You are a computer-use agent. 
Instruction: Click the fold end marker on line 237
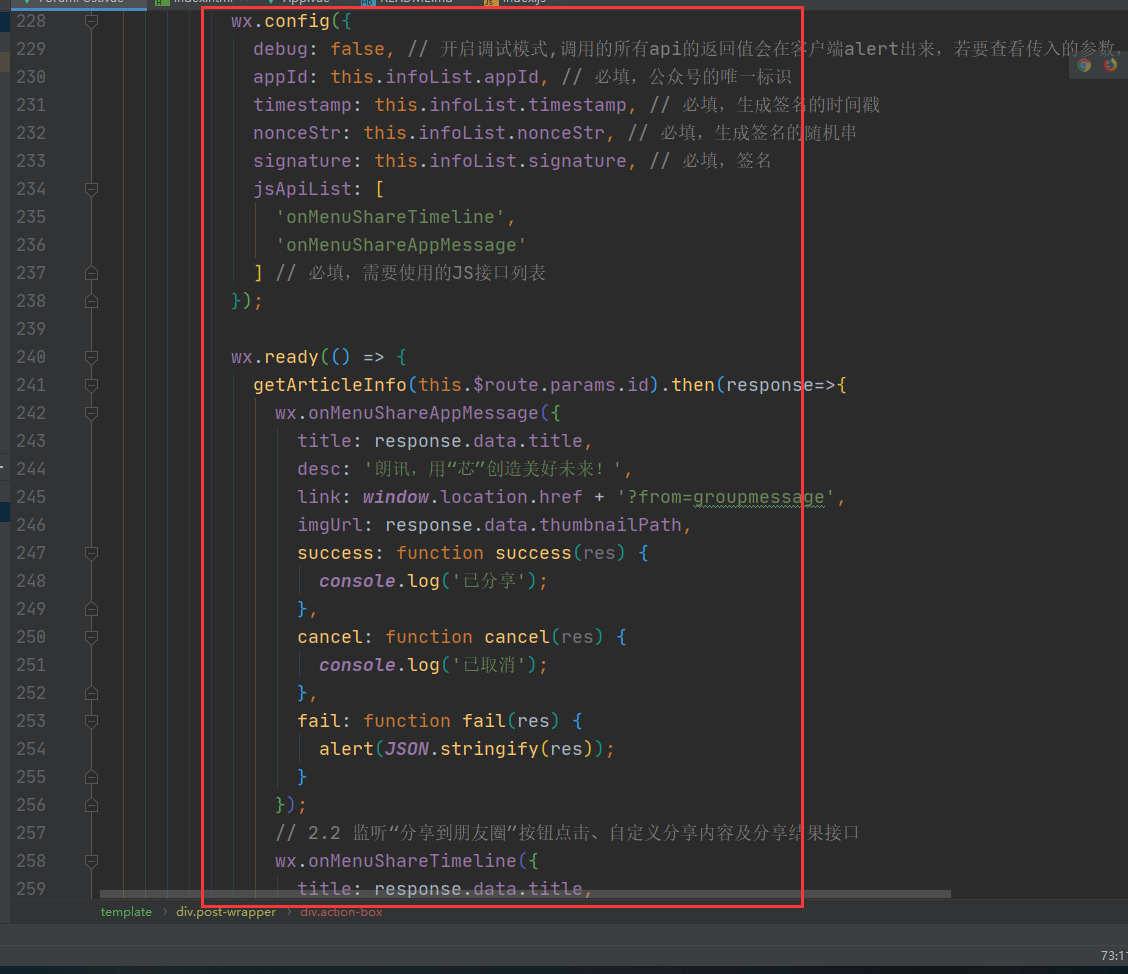click(x=91, y=273)
